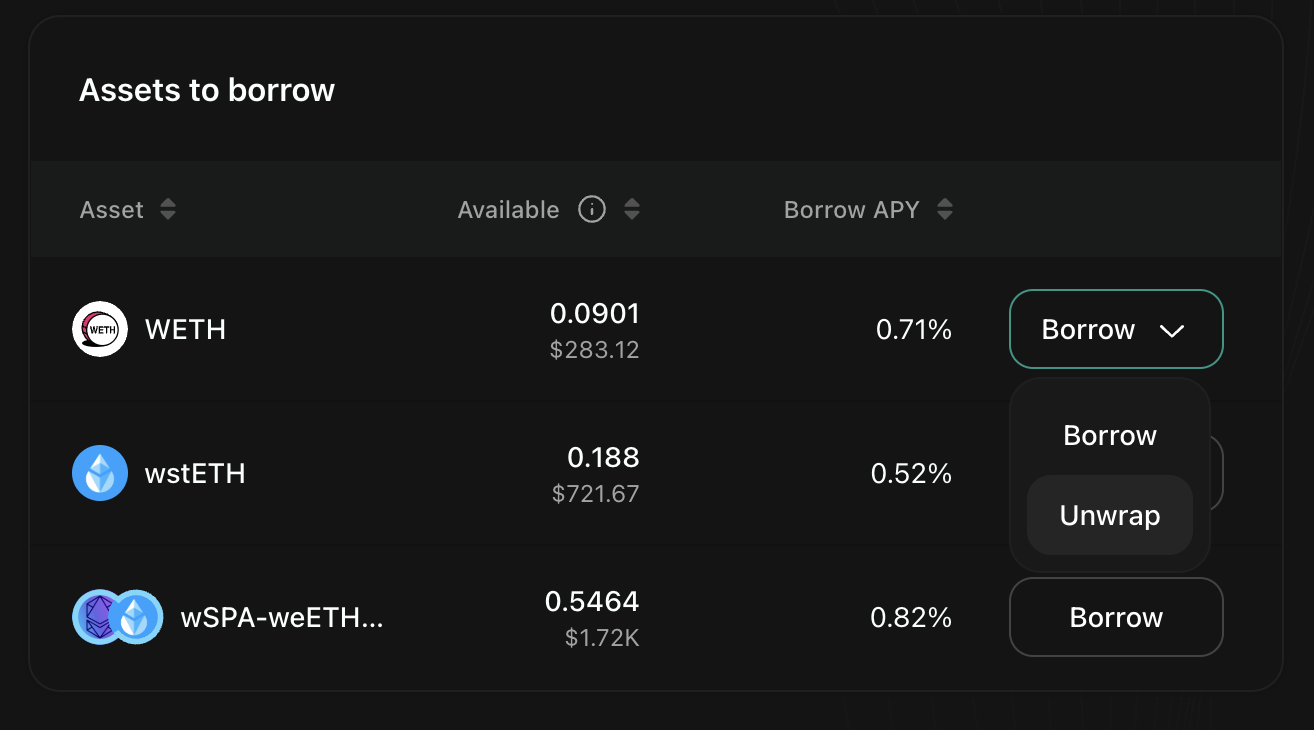Viewport: 1314px width, 730px height.
Task: Click the 0.52% APY for wstETH
Action: [911, 473]
